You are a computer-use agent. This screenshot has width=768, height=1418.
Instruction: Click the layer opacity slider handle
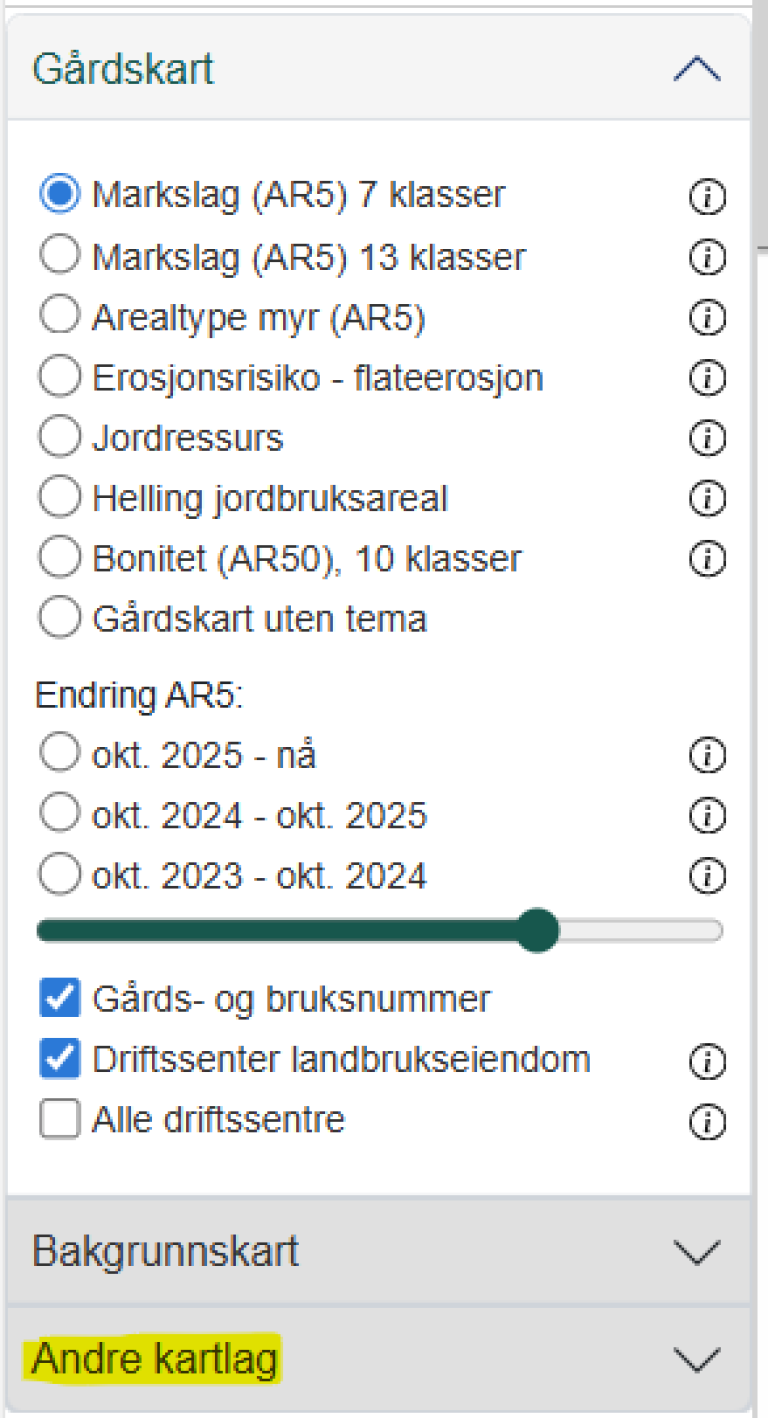click(538, 931)
